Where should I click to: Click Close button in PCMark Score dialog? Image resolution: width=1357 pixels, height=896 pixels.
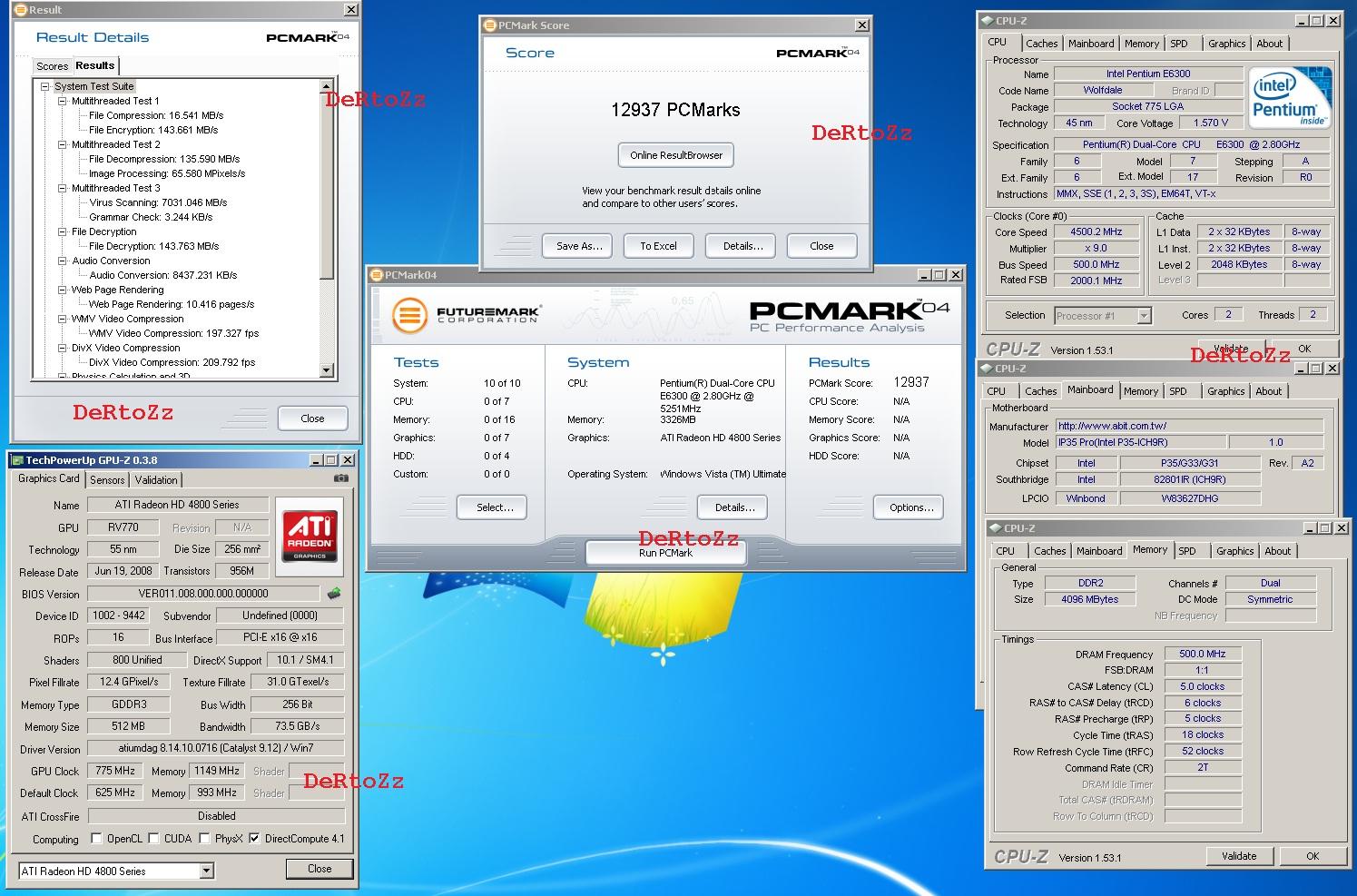(x=821, y=246)
